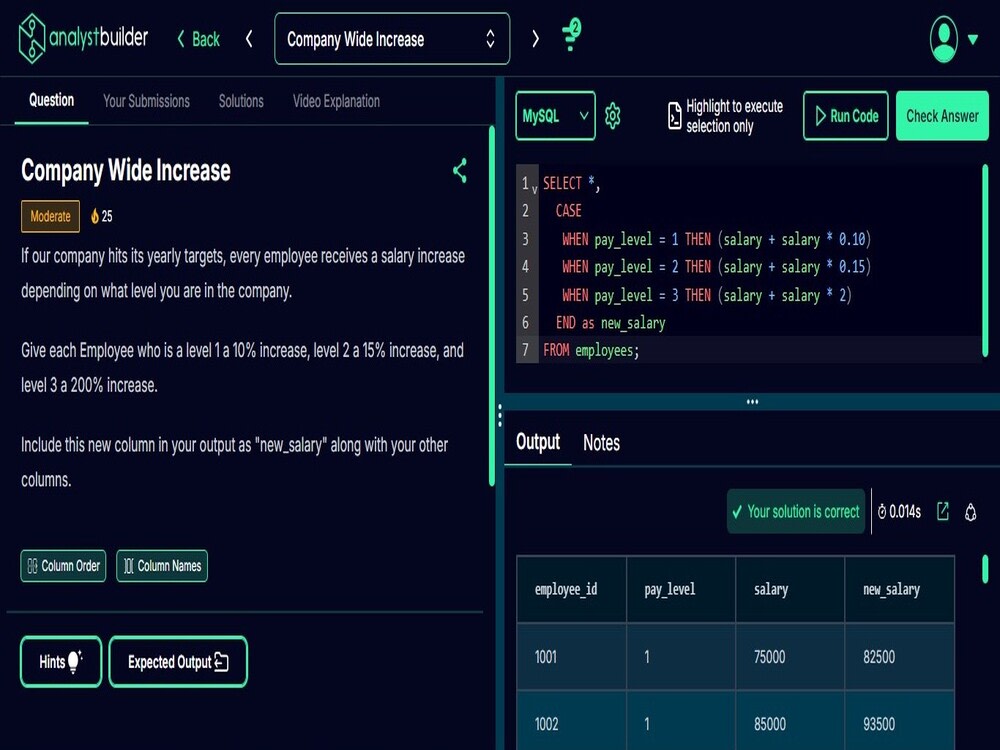1000x750 pixels.
Task: Select cell with new salary 82500
Action: [899, 656]
